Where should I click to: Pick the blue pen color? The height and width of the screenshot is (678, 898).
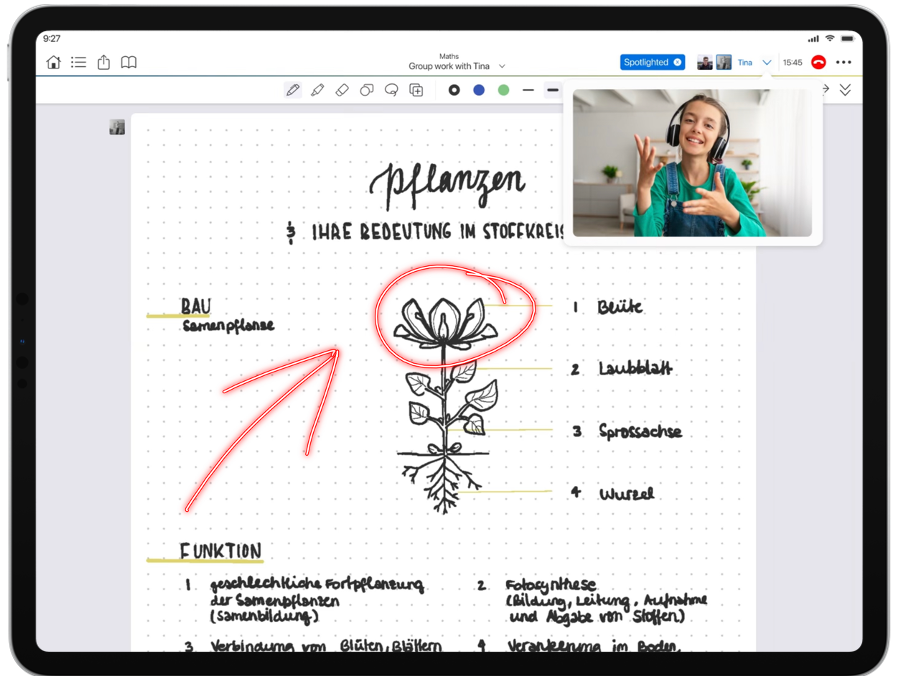479,90
